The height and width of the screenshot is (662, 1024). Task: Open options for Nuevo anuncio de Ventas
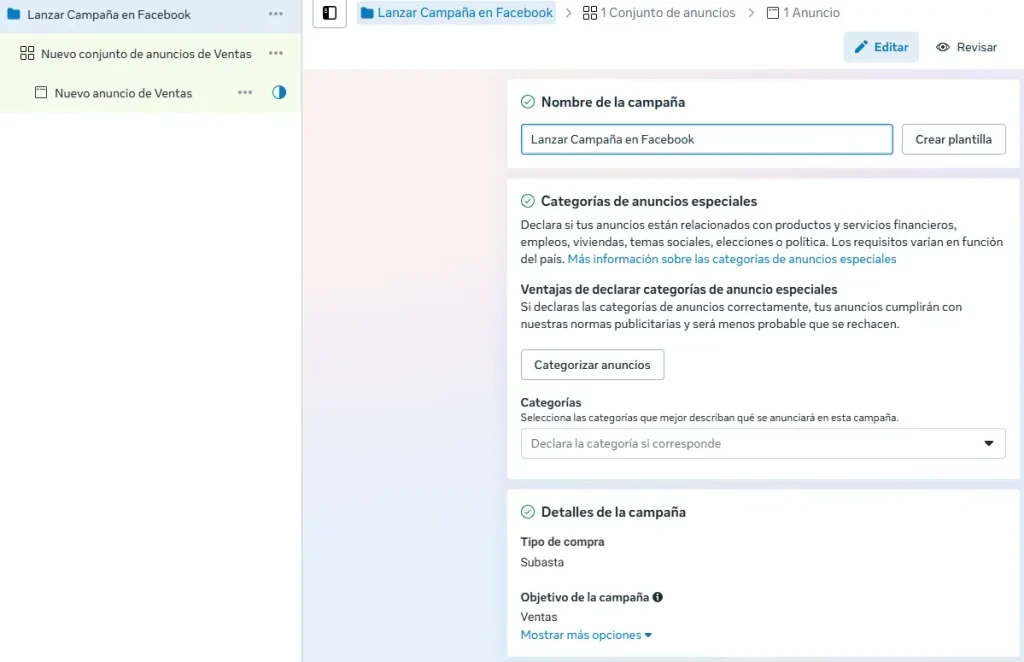tap(245, 92)
